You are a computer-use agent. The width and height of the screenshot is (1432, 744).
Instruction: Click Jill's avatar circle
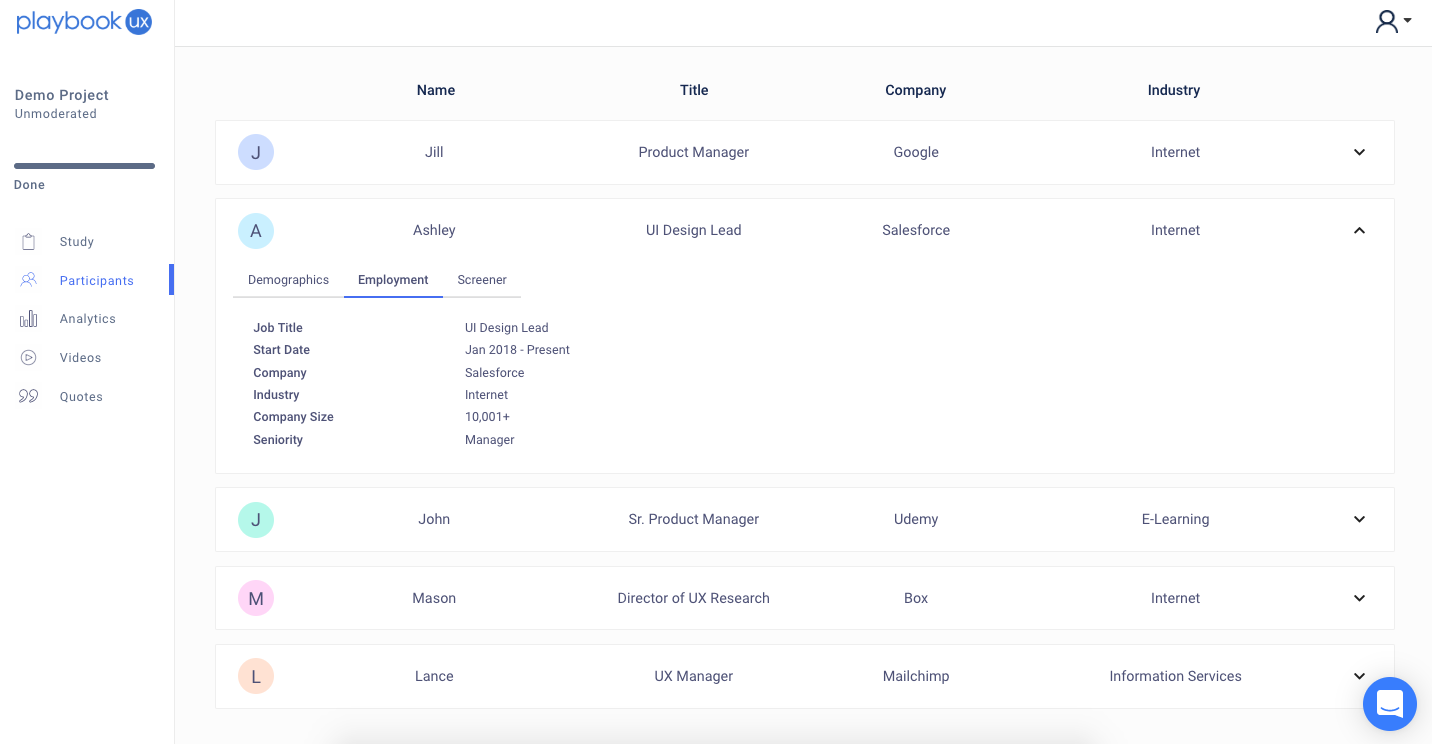(256, 152)
